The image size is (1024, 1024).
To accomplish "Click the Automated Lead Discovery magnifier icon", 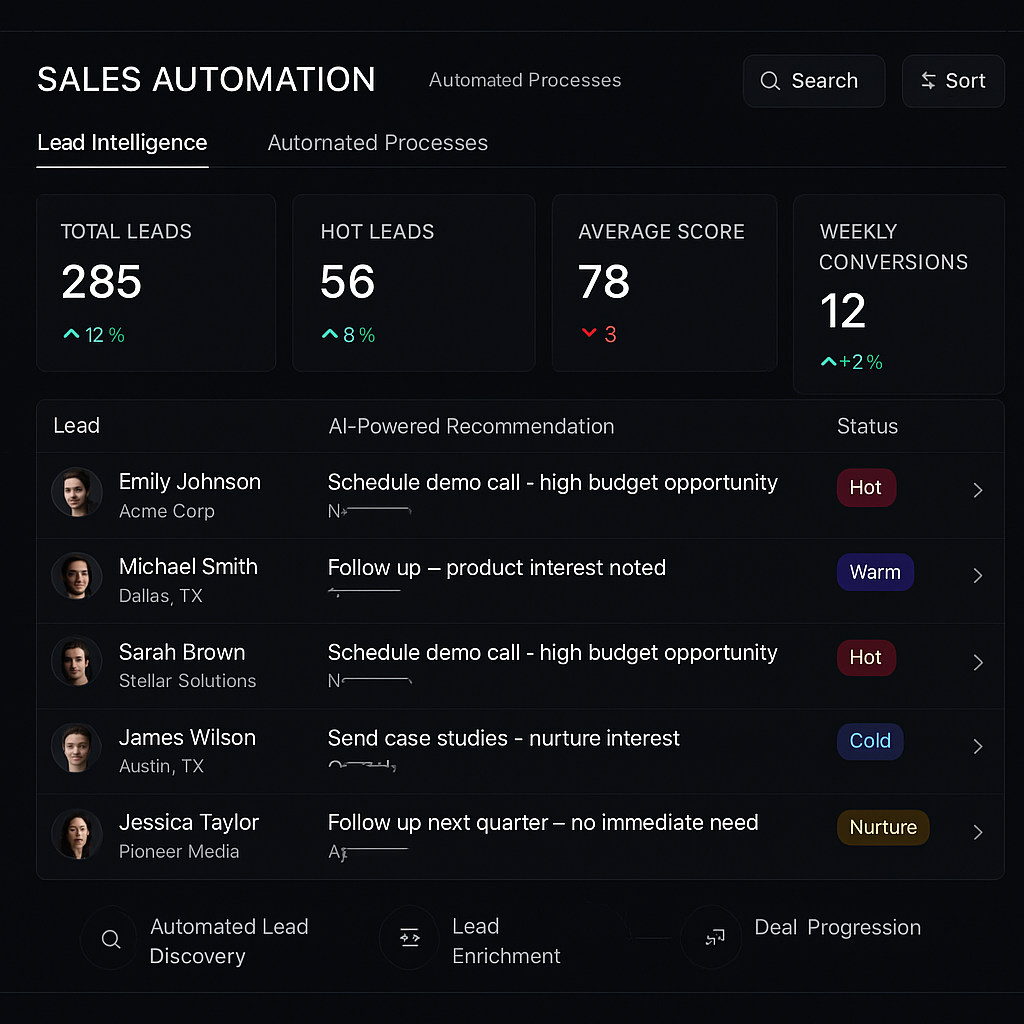I will 111,940.
